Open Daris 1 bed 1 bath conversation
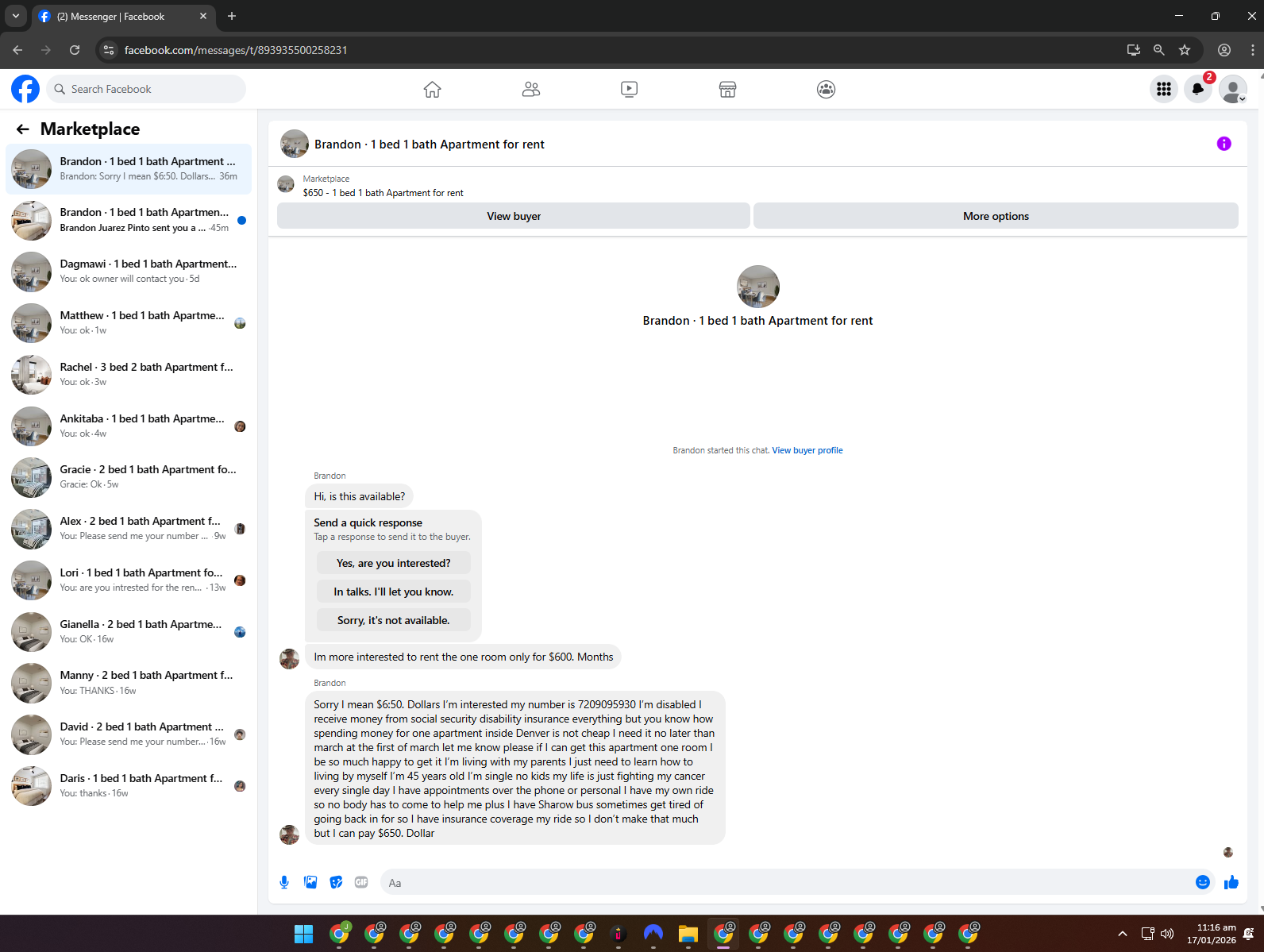 pos(129,785)
